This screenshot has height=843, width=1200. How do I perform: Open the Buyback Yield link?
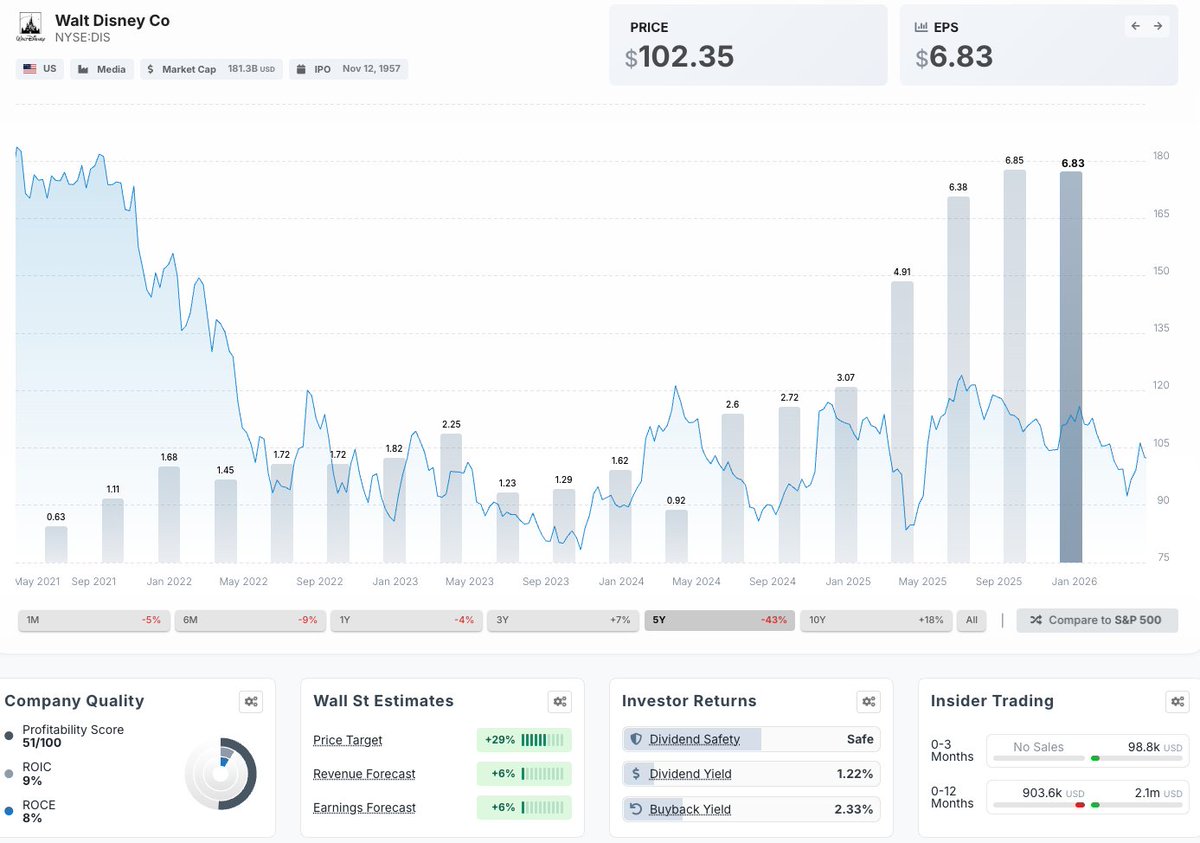(x=690, y=809)
